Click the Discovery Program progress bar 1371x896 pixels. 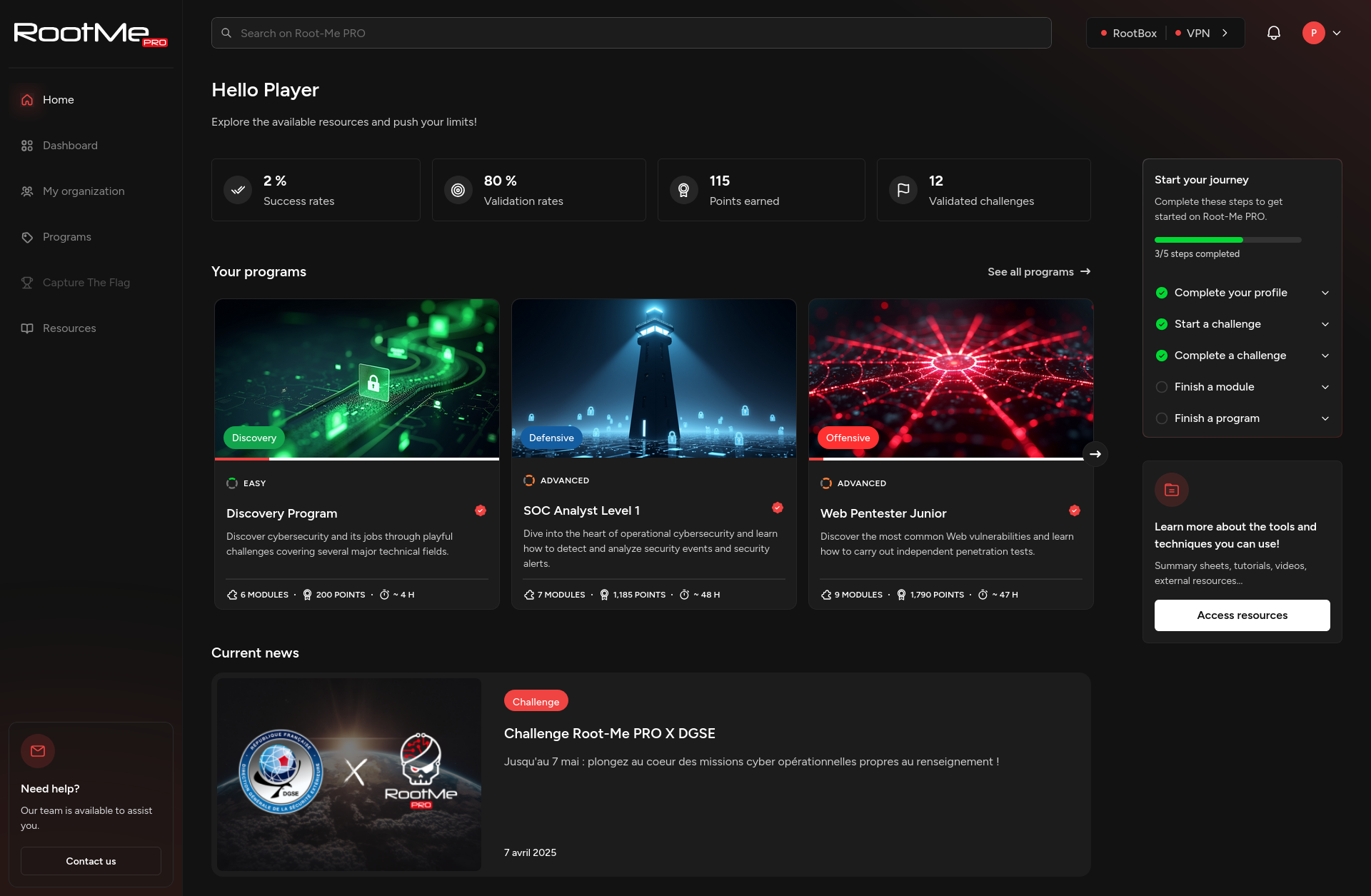357,459
